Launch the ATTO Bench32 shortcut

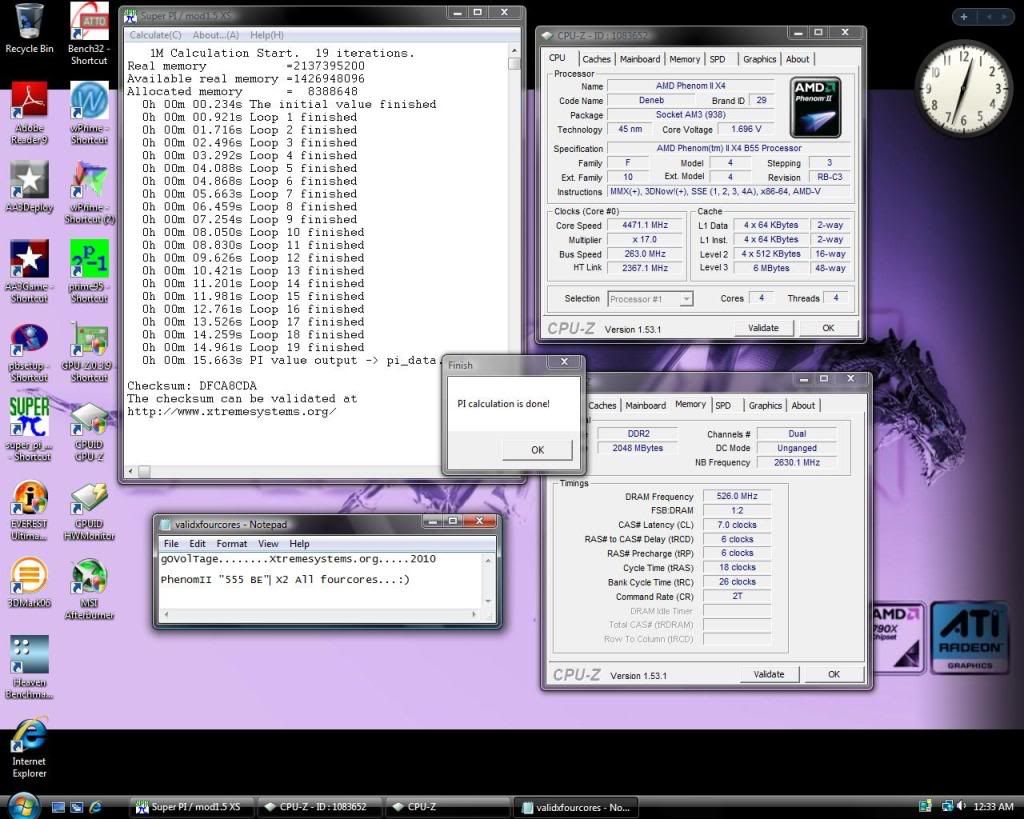pos(89,22)
